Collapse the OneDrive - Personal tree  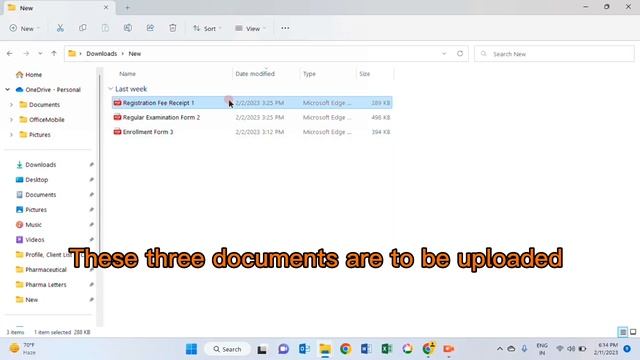[x=8, y=89]
